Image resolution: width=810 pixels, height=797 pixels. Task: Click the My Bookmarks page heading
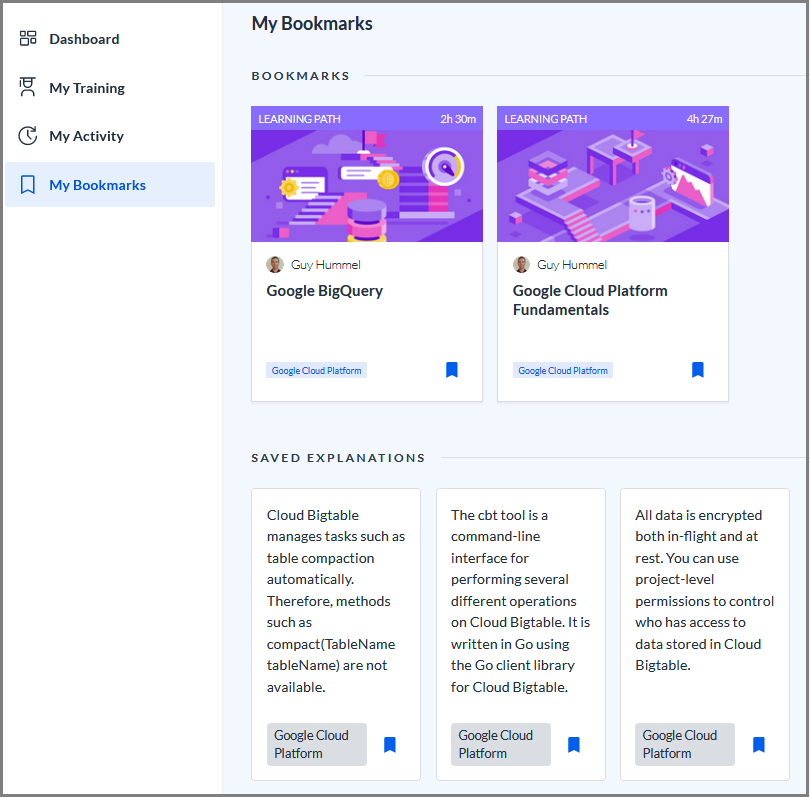pyautogui.click(x=312, y=24)
